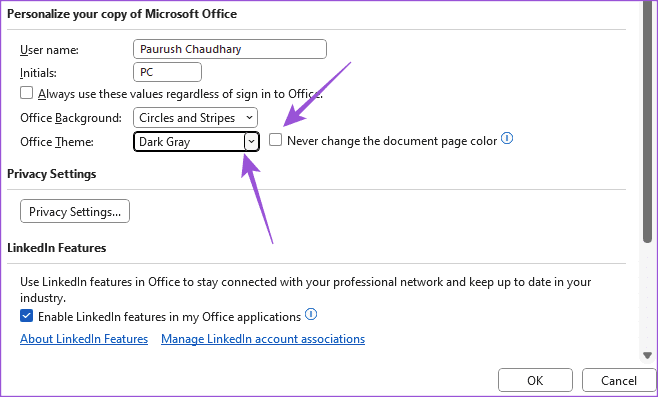Viewport: 658px width, 397px height.
Task: Click the Office Background label
Action: click(71, 118)
